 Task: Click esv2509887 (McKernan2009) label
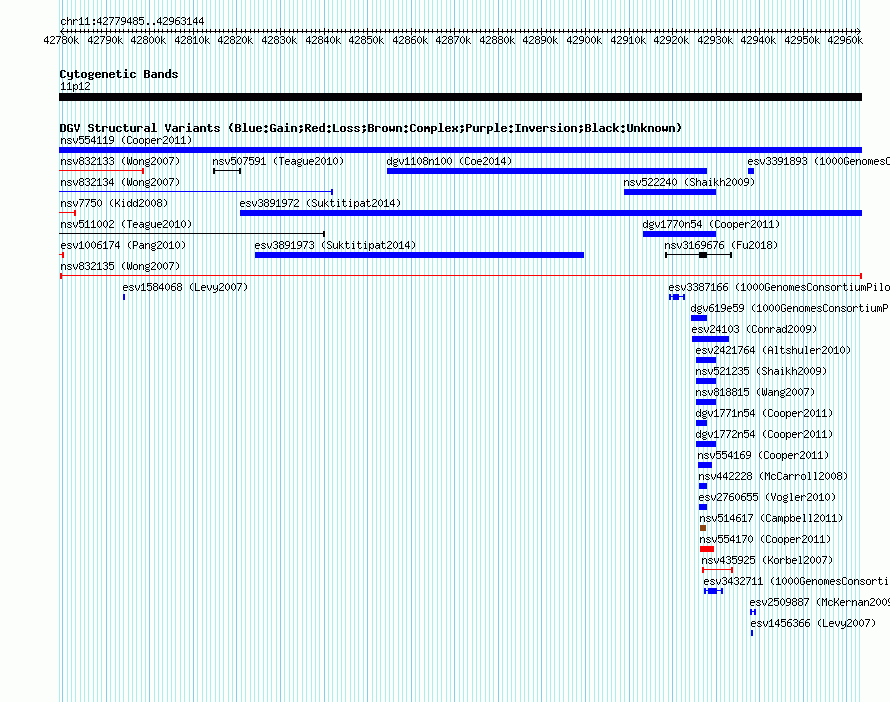pos(820,602)
